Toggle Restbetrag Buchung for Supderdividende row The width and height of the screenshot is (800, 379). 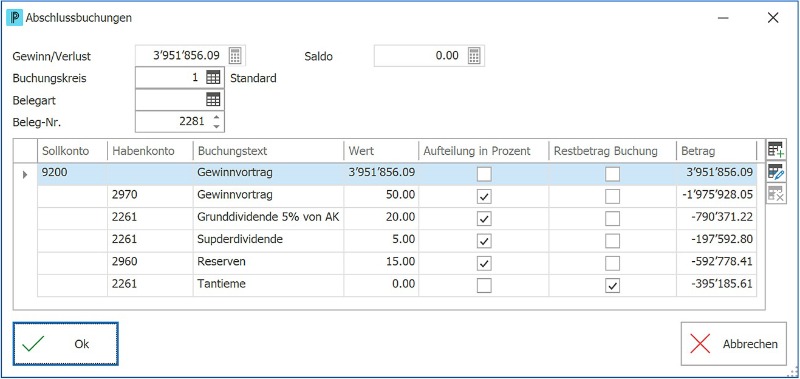point(612,241)
